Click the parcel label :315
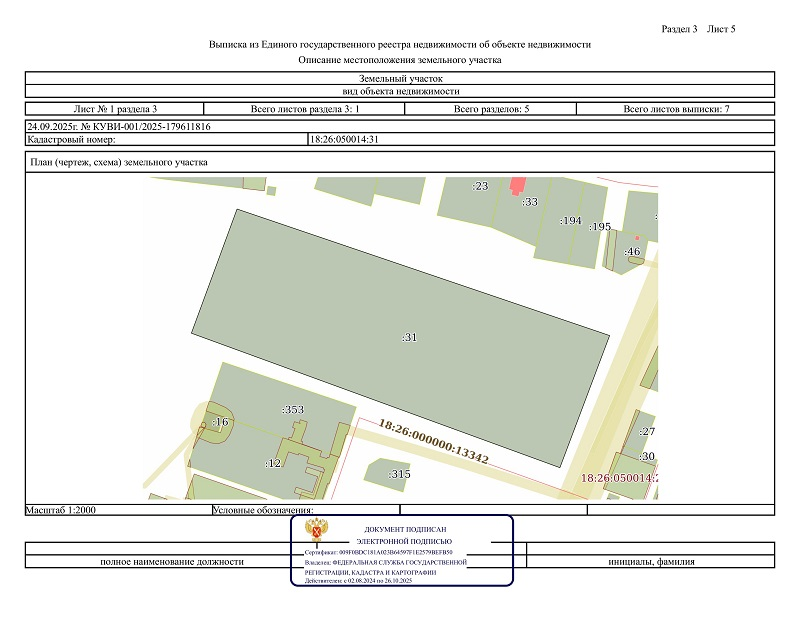The width and height of the screenshot is (800, 618). pyautogui.click(x=399, y=474)
